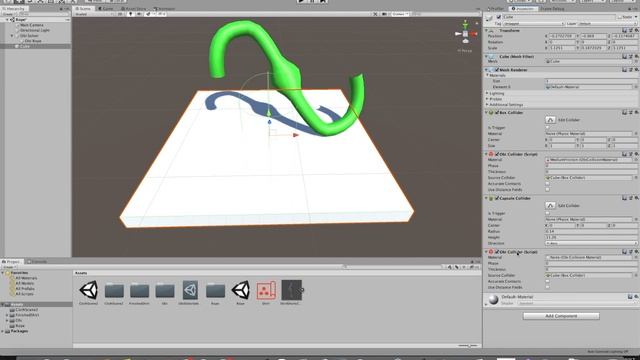
Task: Open the Tag dropdown
Action: point(533,24)
